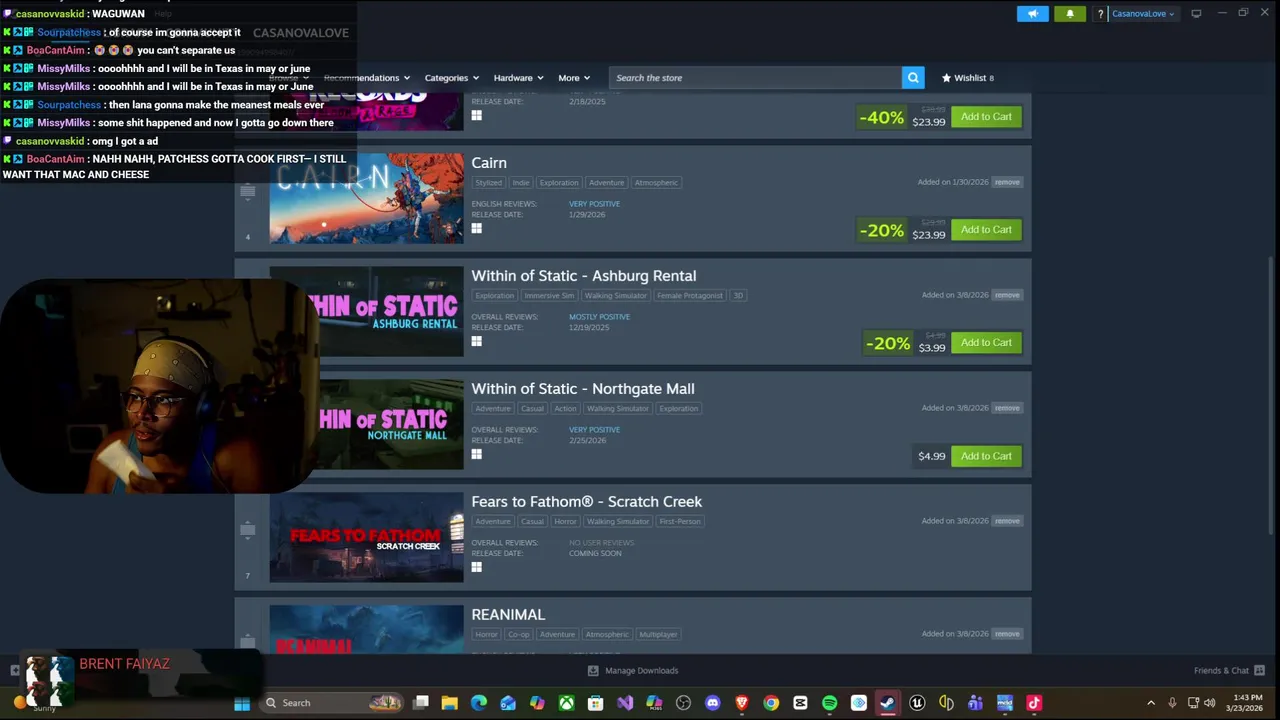
Task: Select the Horror tag on REANIMAL
Action: pyautogui.click(x=487, y=635)
